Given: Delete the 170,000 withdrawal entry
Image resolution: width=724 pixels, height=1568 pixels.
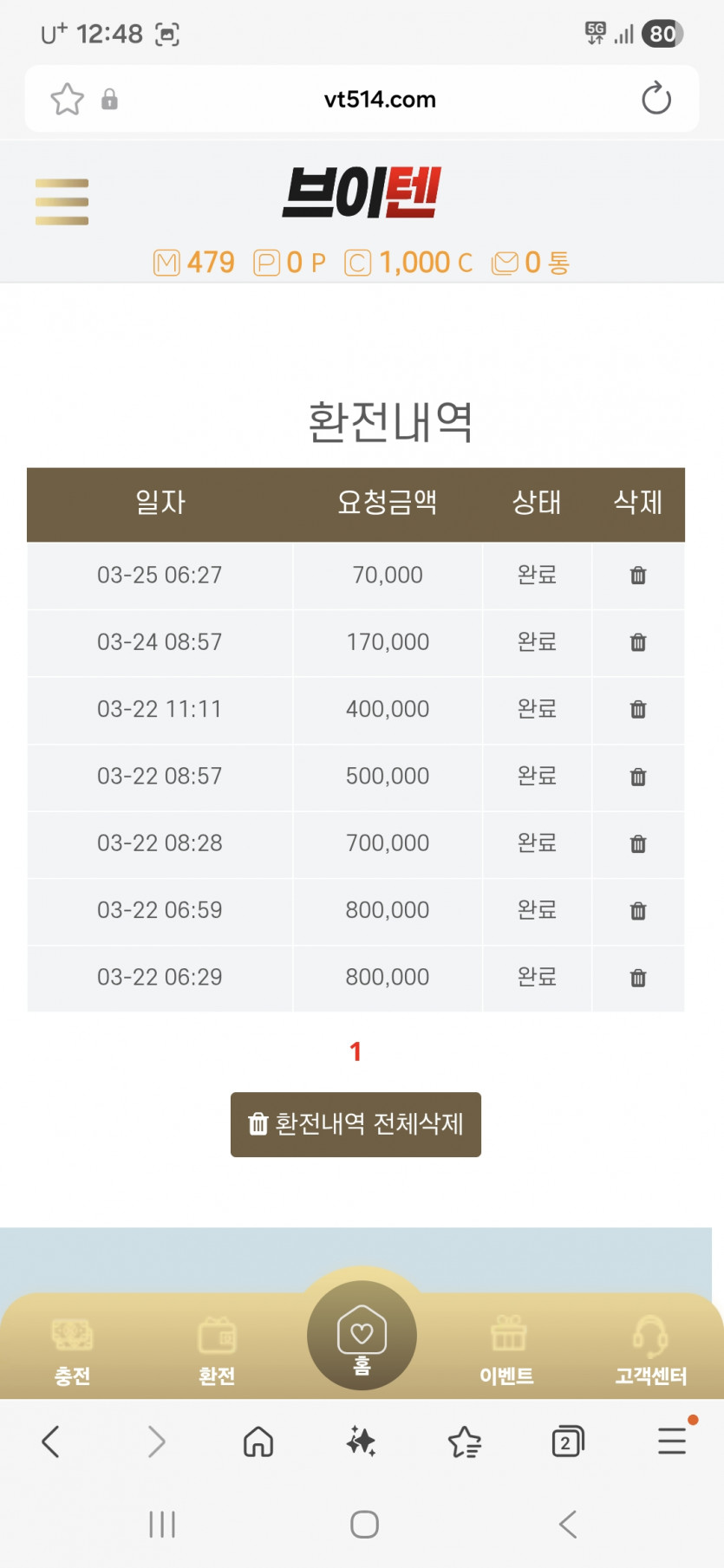Looking at the screenshot, I should point(638,642).
